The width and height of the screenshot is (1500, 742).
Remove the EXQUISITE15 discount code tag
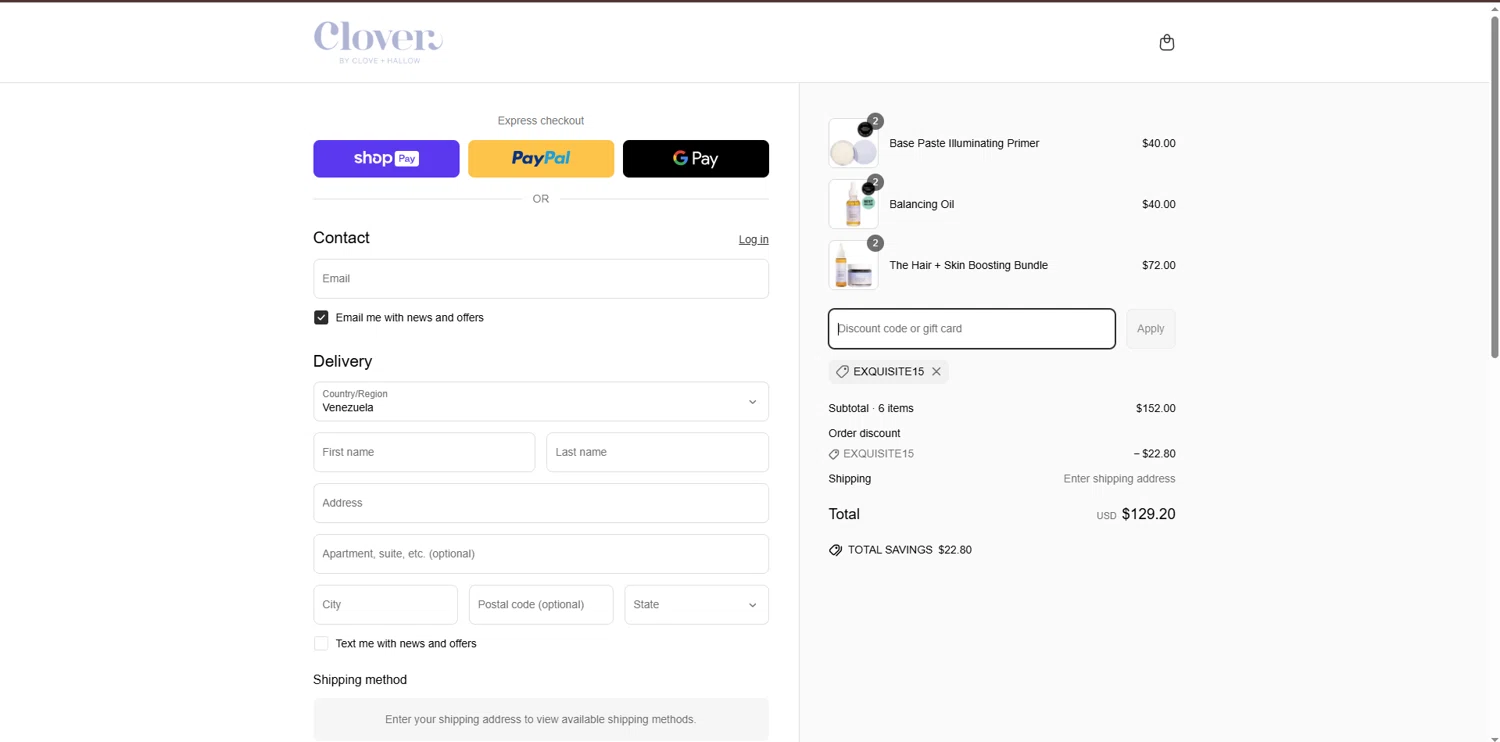(936, 371)
